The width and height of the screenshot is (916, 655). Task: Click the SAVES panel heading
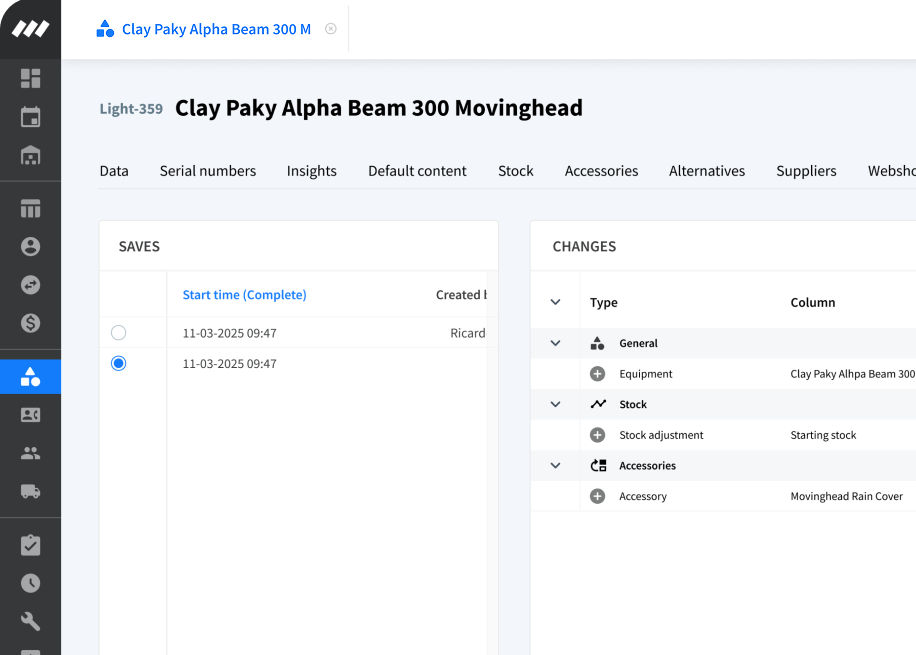click(x=139, y=247)
